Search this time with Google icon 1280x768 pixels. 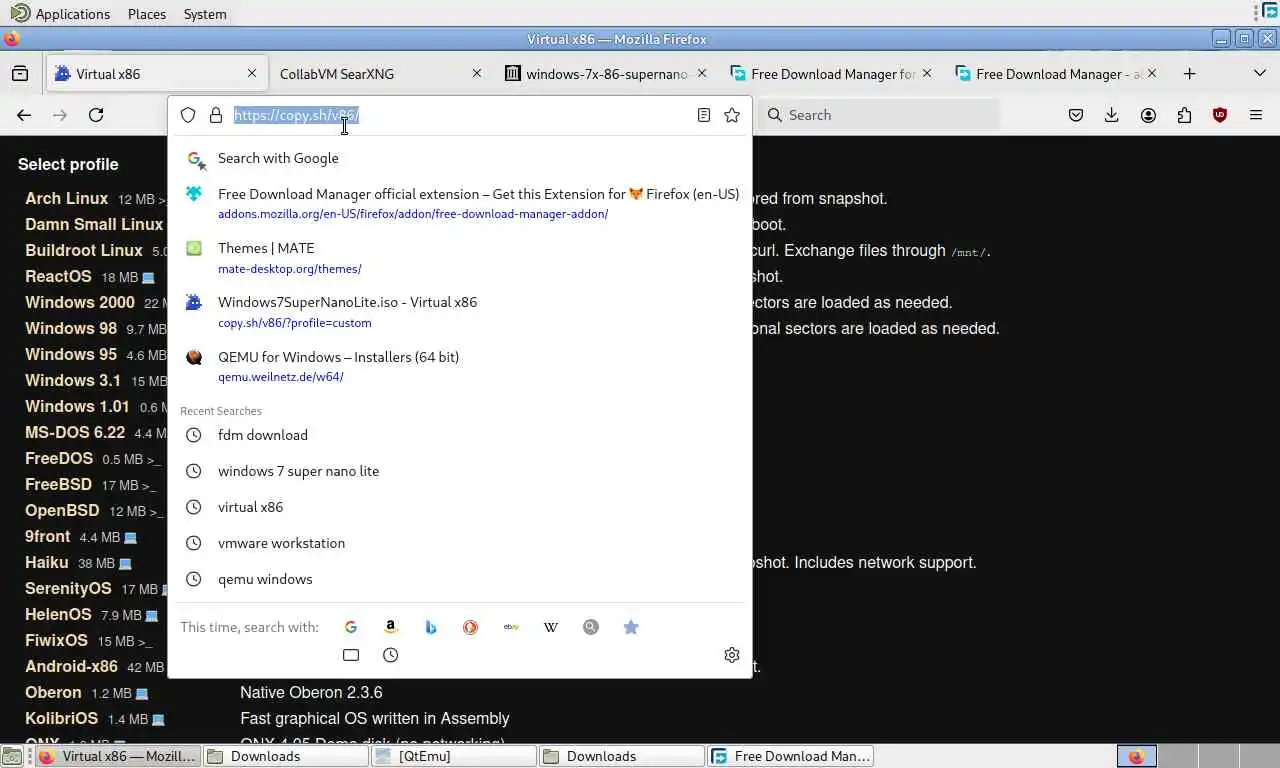351,627
